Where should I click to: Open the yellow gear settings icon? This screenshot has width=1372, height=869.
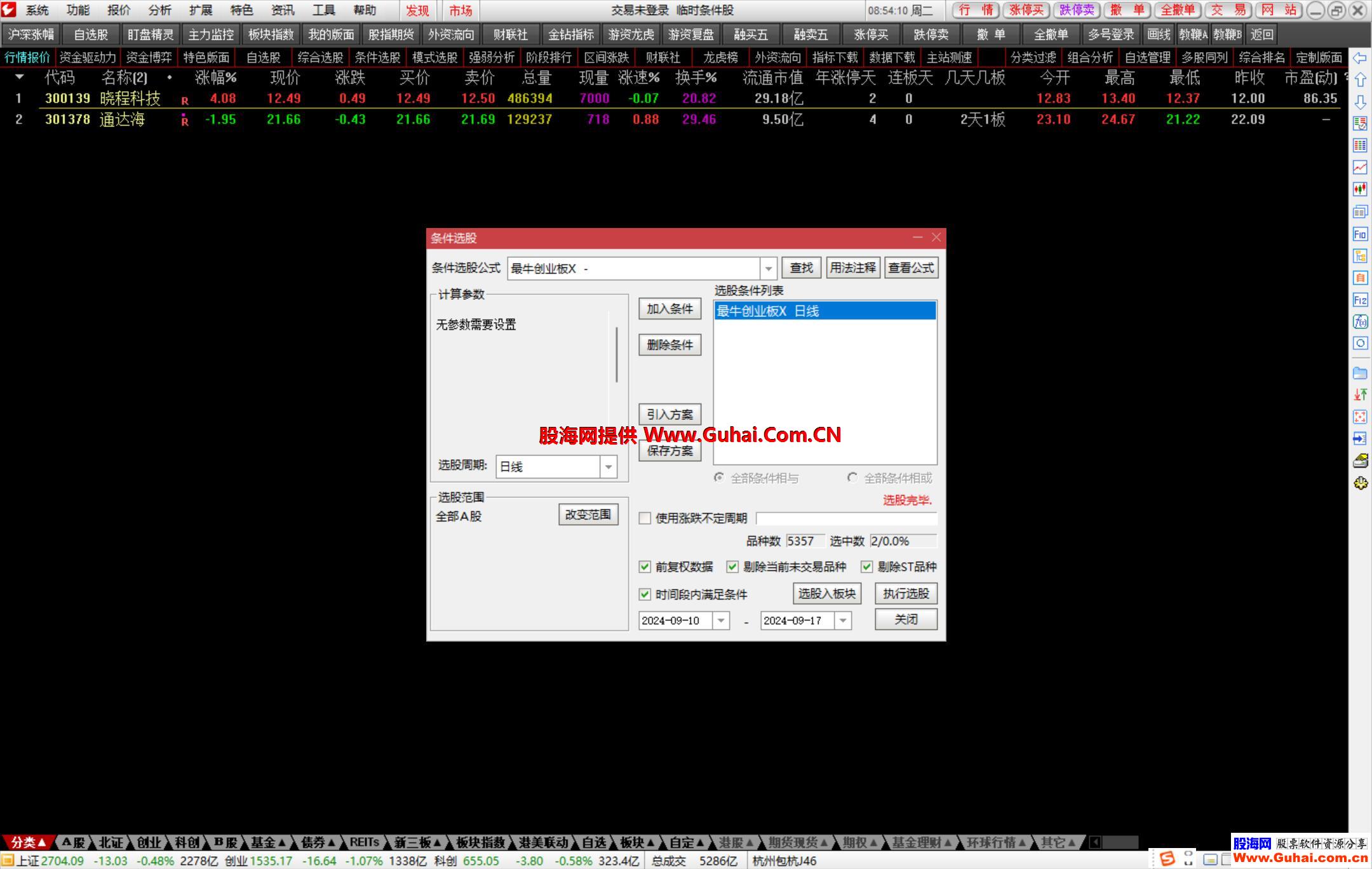pos(1360,483)
